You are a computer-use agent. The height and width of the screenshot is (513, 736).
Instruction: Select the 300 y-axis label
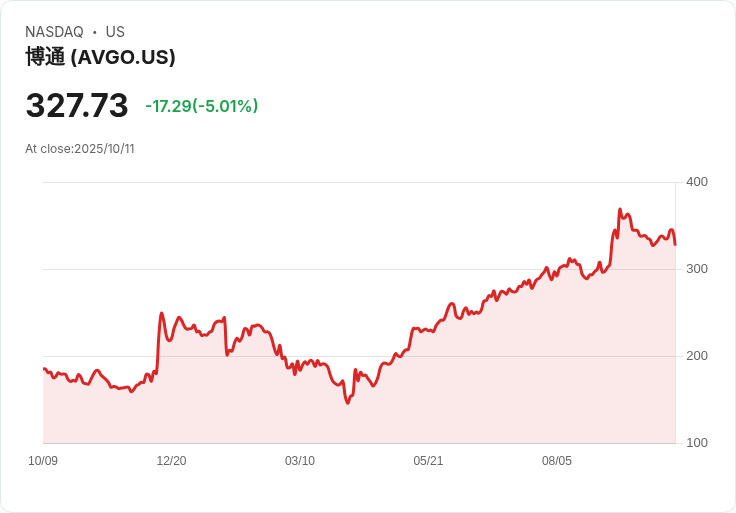[x=696, y=269]
